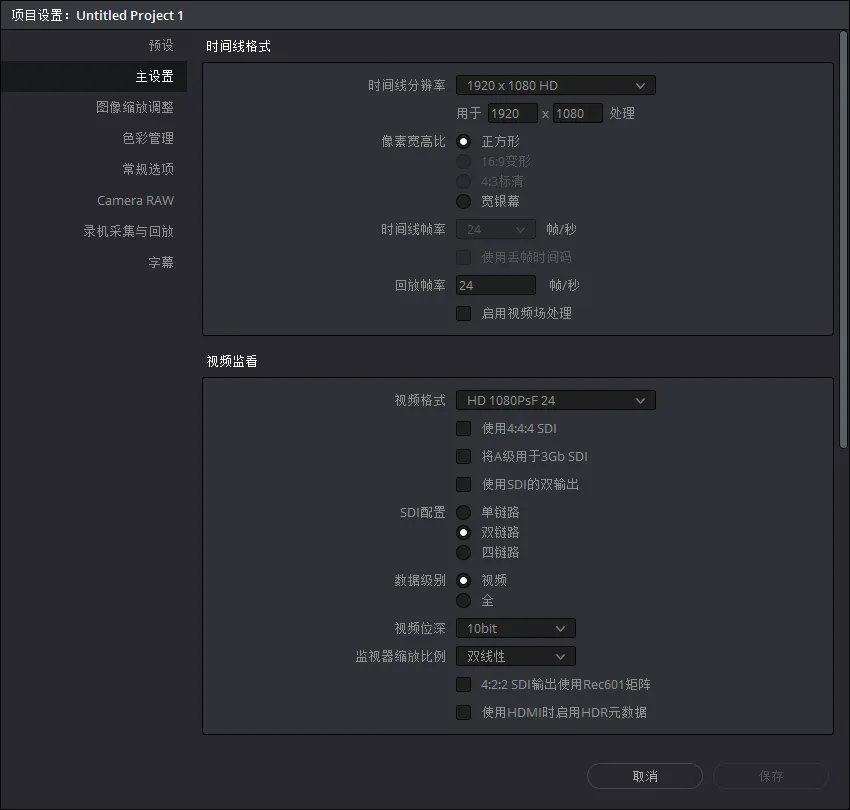This screenshot has width=850, height=810.
Task: Open the 时间线分辨率 dropdown
Action: pyautogui.click(x=554, y=85)
